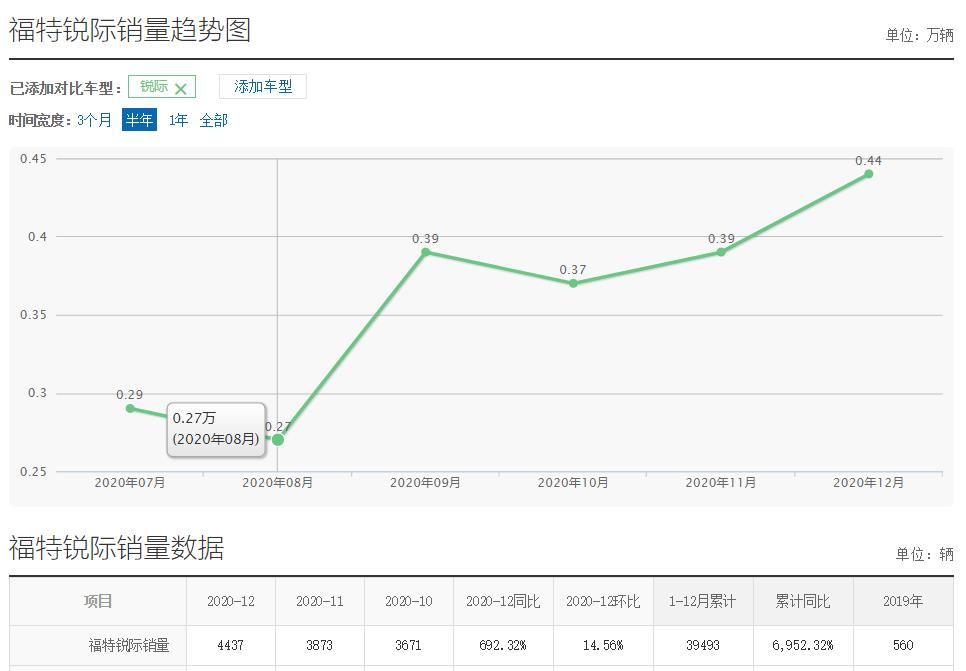Click the 2020年12月 data point (0.44)
Screen dimensions: 966x671
pos(869,174)
